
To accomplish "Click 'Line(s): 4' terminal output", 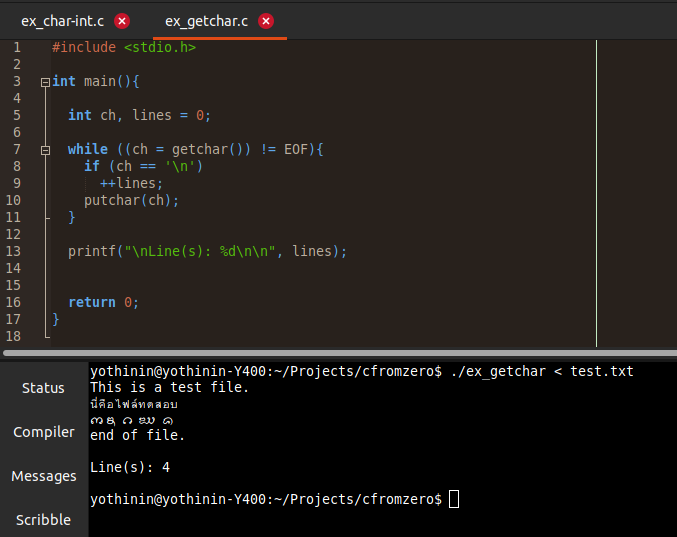I will 130,467.
